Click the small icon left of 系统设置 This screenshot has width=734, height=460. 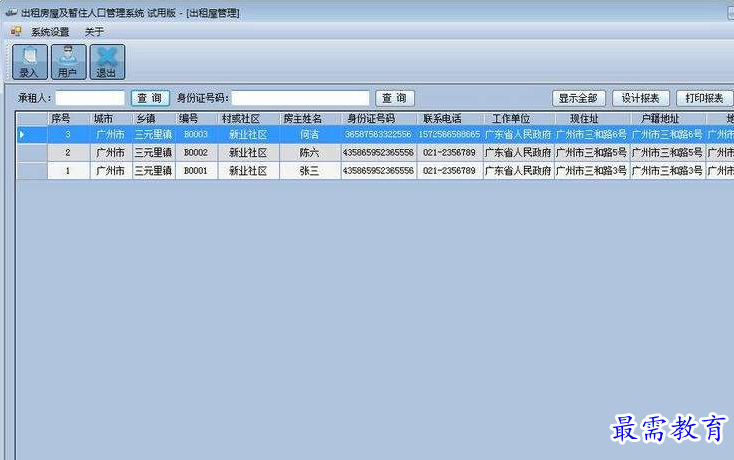click(x=16, y=32)
